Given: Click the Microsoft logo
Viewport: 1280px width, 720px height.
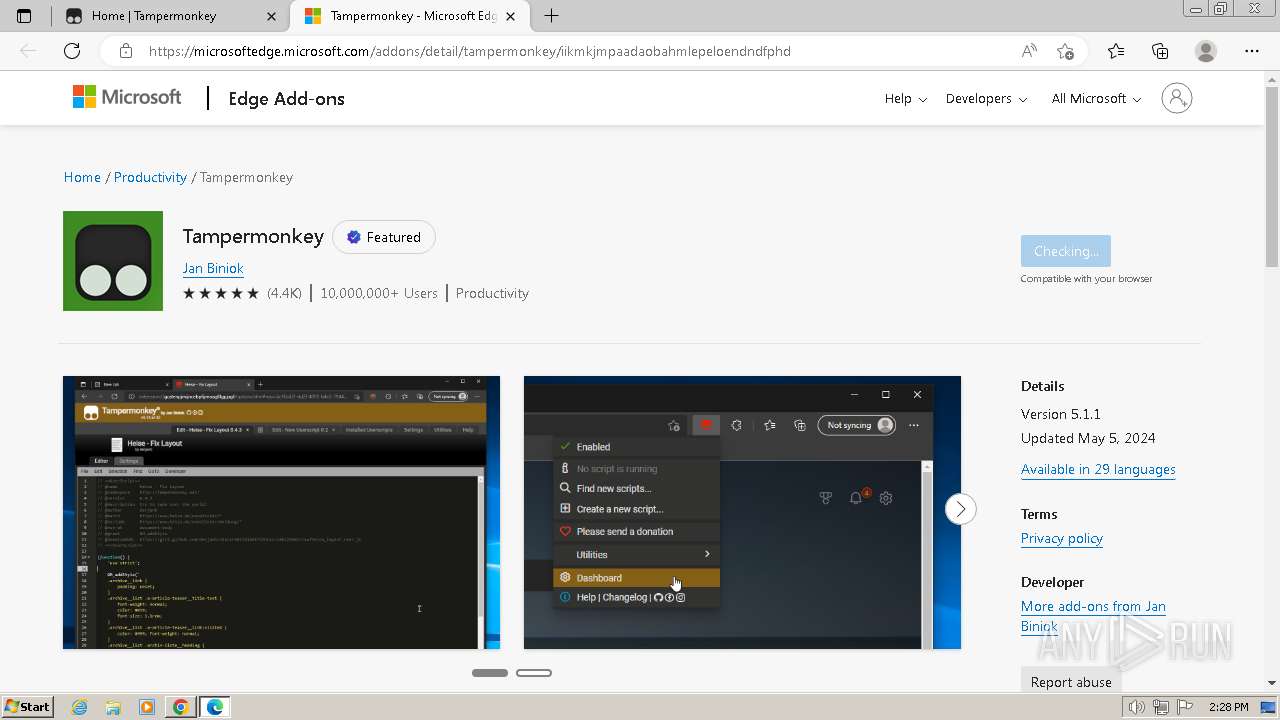Looking at the screenshot, I should pyautogui.click(x=127, y=97).
